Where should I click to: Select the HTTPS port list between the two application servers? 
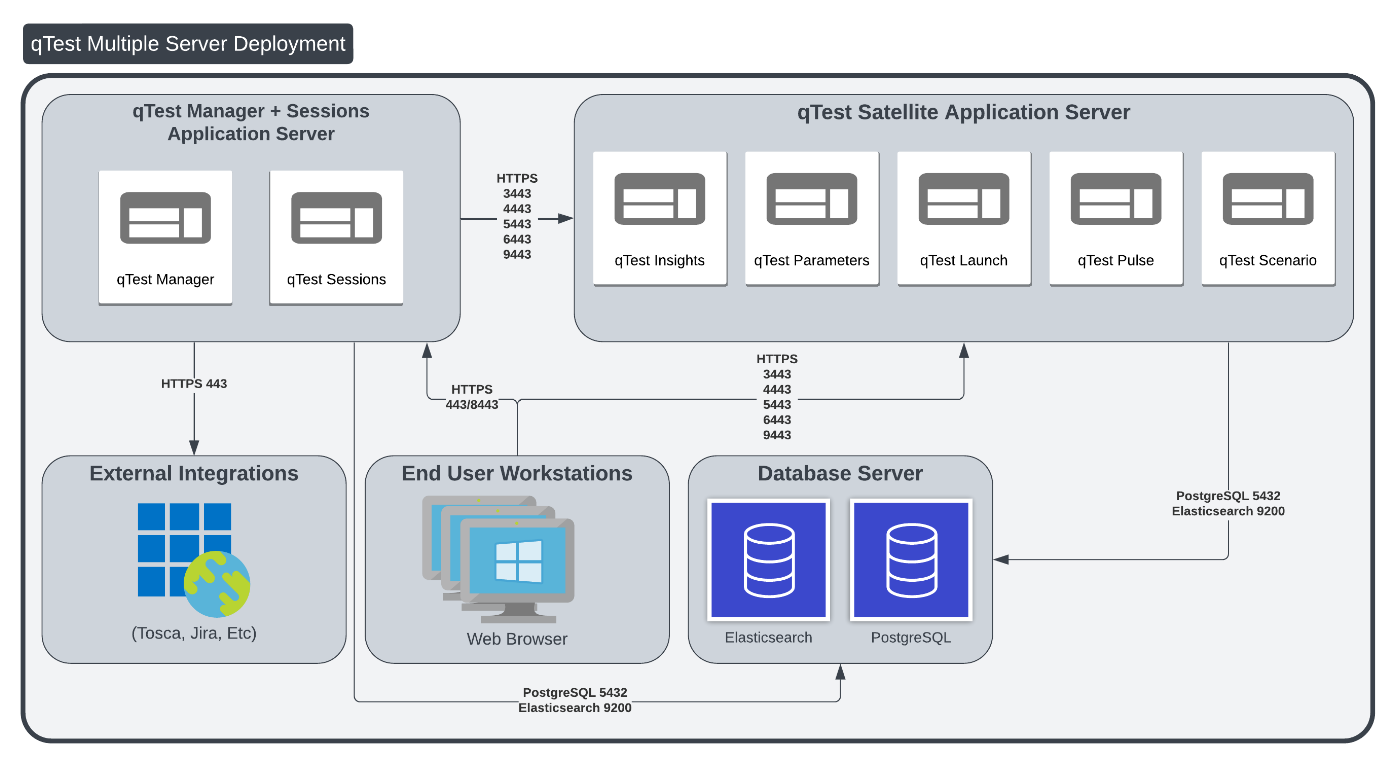click(517, 217)
